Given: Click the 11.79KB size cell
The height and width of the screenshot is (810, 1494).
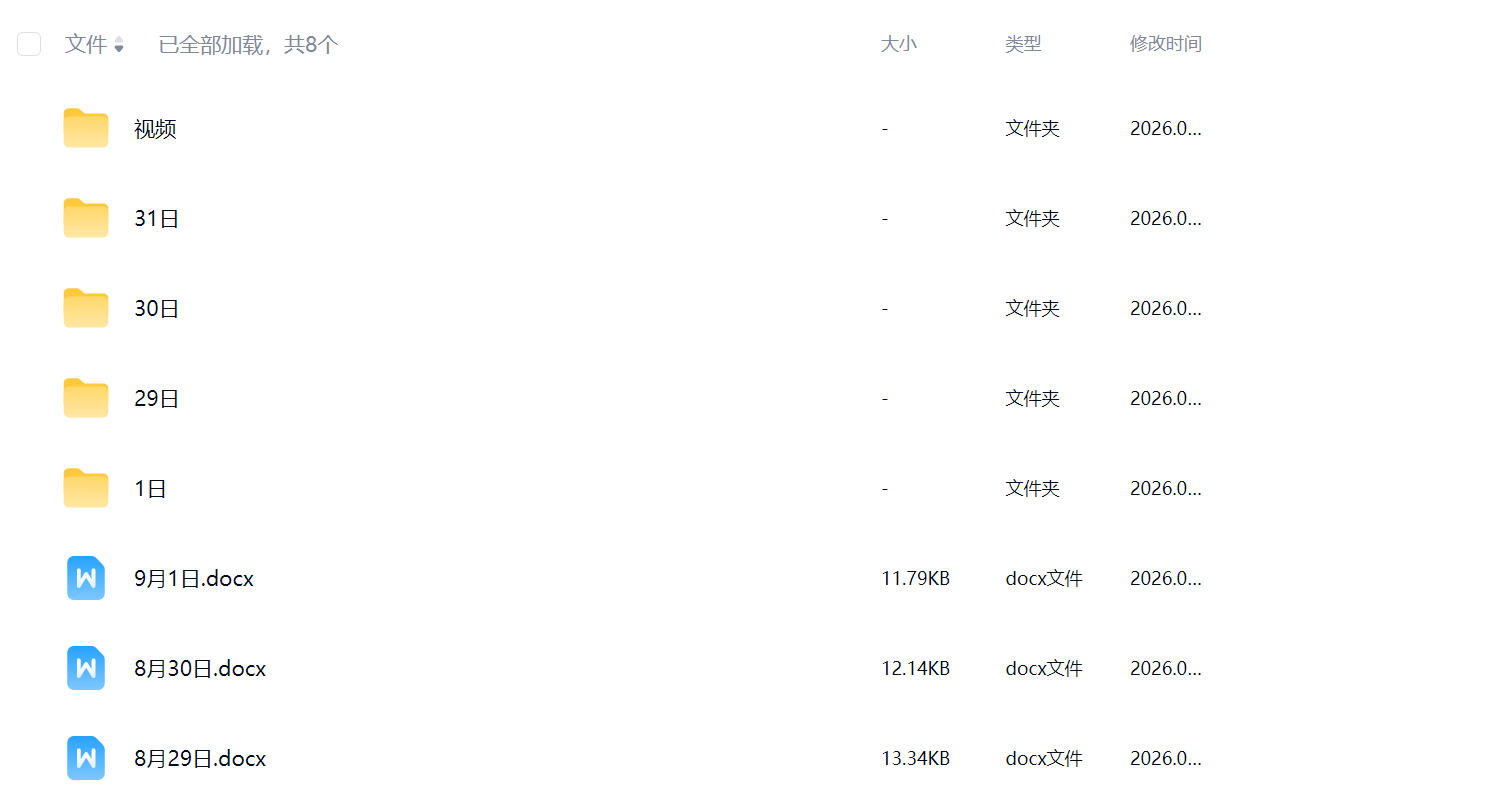Looking at the screenshot, I should (x=915, y=579).
